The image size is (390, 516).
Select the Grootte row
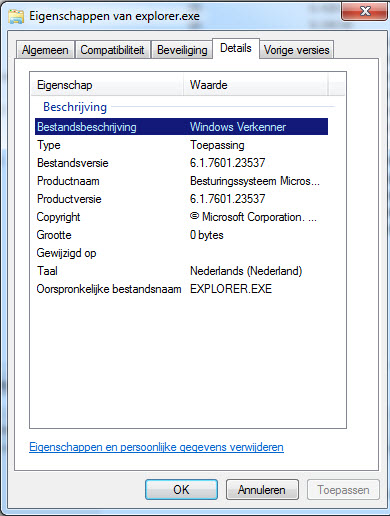tap(181, 235)
